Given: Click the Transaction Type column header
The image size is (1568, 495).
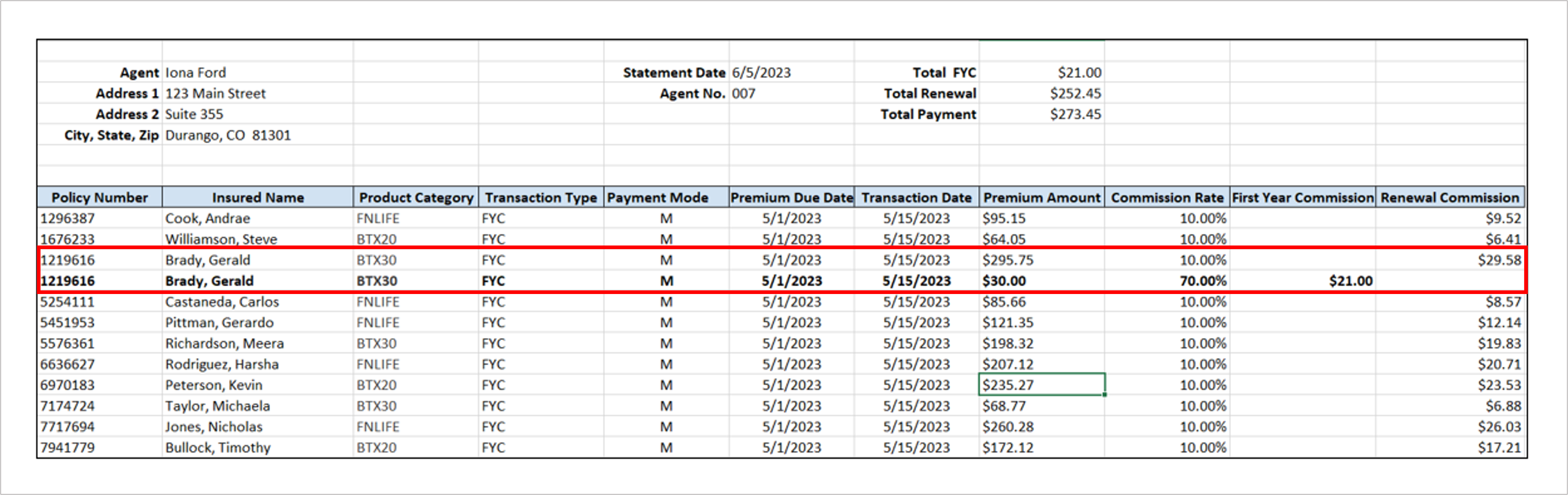Looking at the screenshot, I should coord(541,198).
